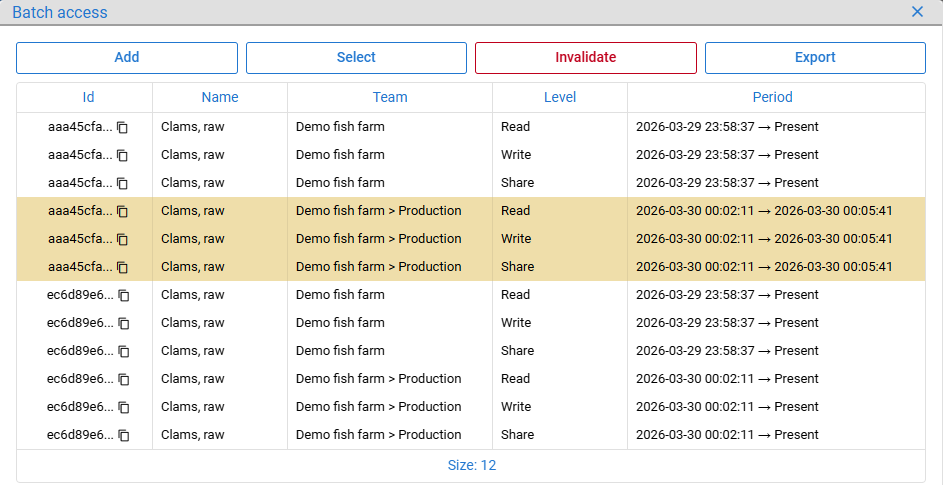
Task: Sort by the Team column header
Action: click(x=390, y=97)
